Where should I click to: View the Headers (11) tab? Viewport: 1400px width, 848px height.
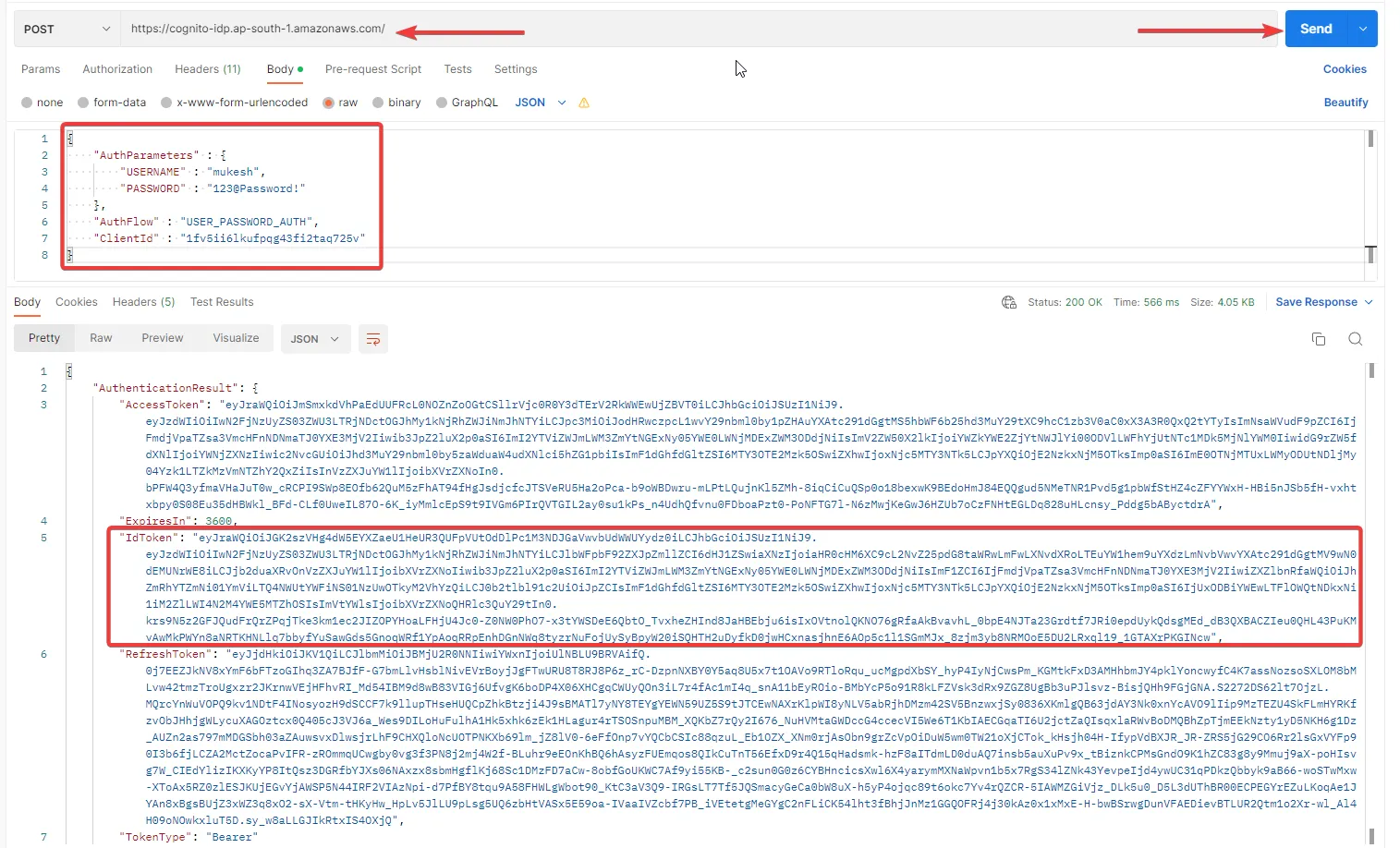point(208,69)
